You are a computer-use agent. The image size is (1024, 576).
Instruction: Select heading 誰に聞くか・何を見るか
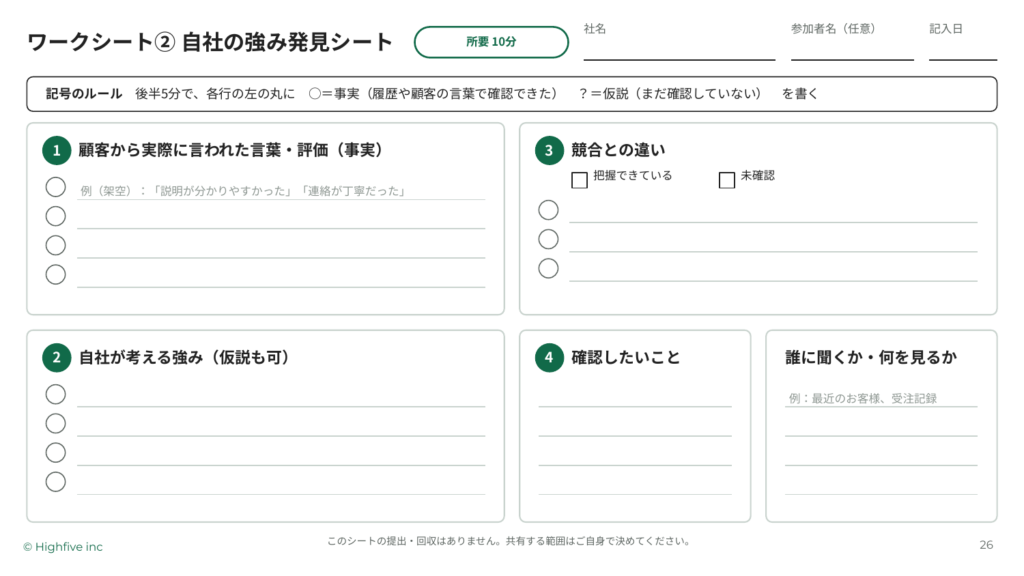(871, 357)
